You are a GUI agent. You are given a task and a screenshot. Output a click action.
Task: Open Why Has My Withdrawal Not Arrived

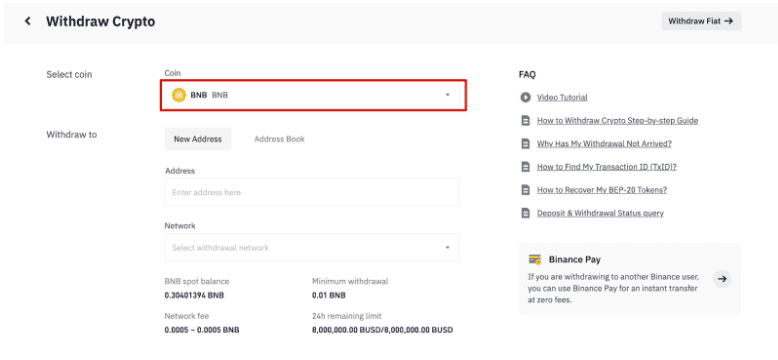[x=604, y=144]
